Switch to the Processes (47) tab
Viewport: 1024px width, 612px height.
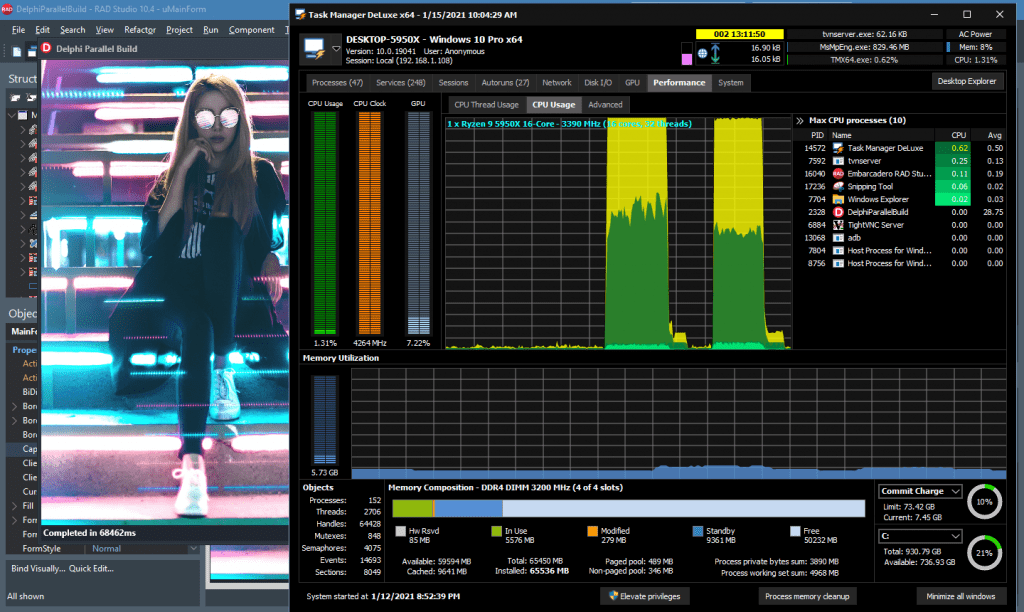337,83
